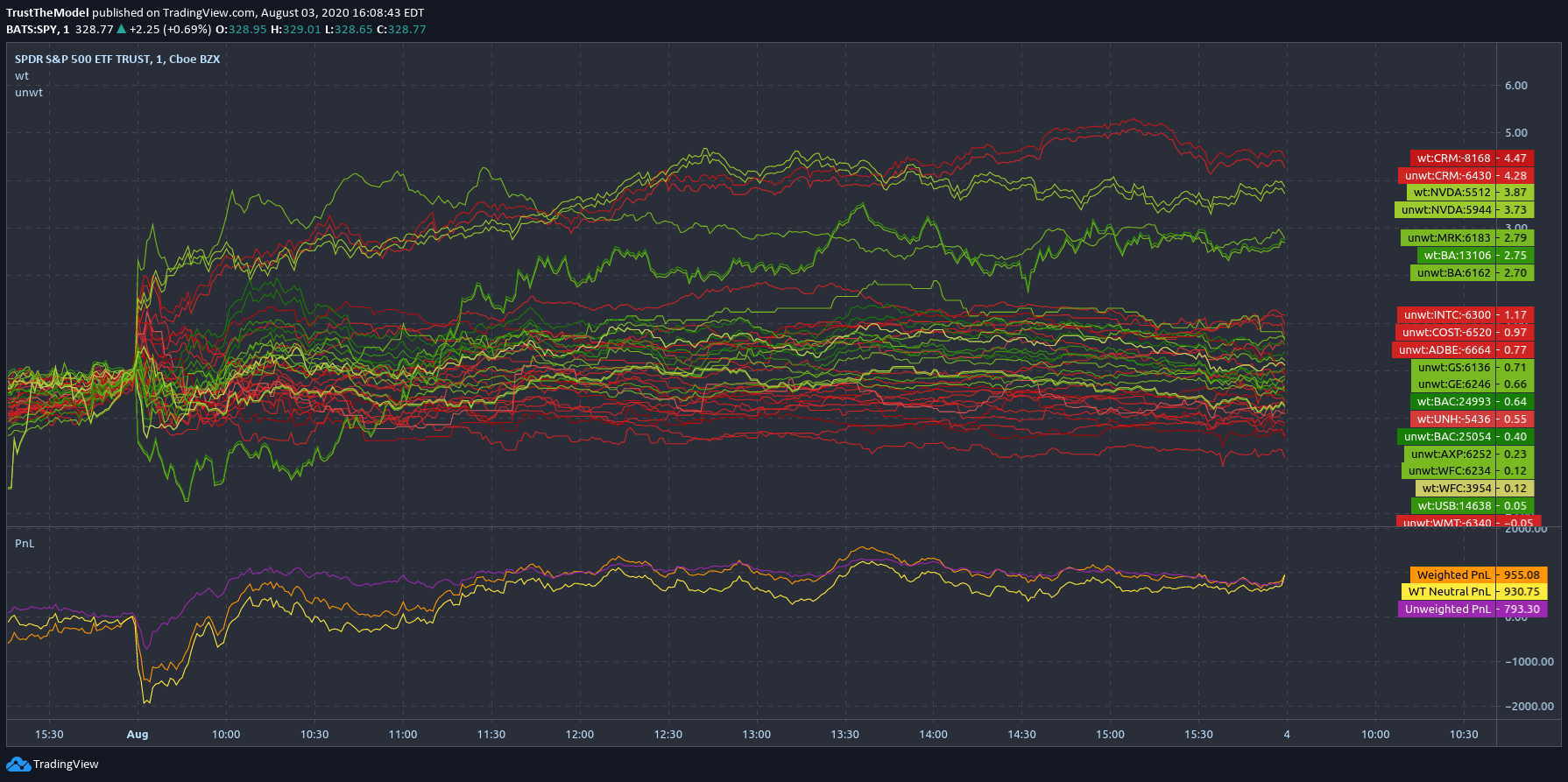Viewport: 1568px width, 782px height.
Task: Click the unwt:MRK:6183 price label
Action: [x=1466, y=238]
